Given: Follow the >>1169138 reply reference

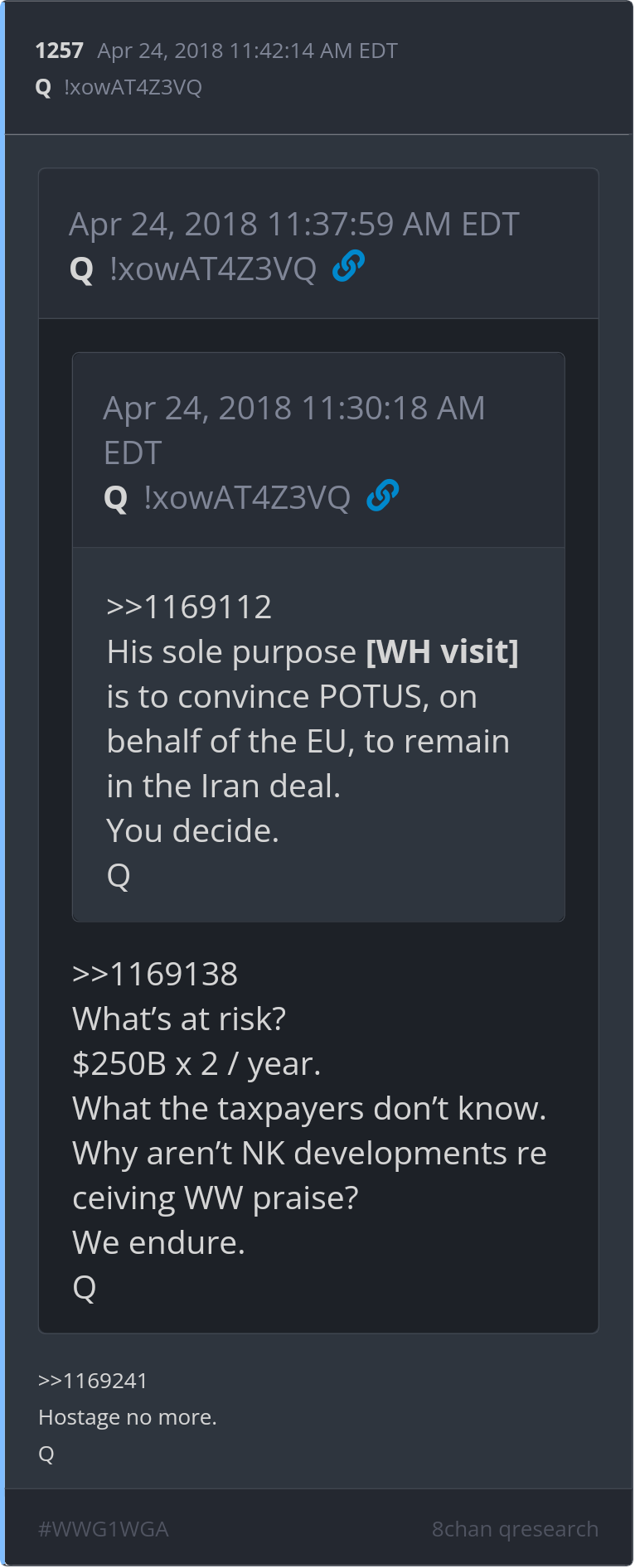Looking at the screenshot, I should 155,975.
